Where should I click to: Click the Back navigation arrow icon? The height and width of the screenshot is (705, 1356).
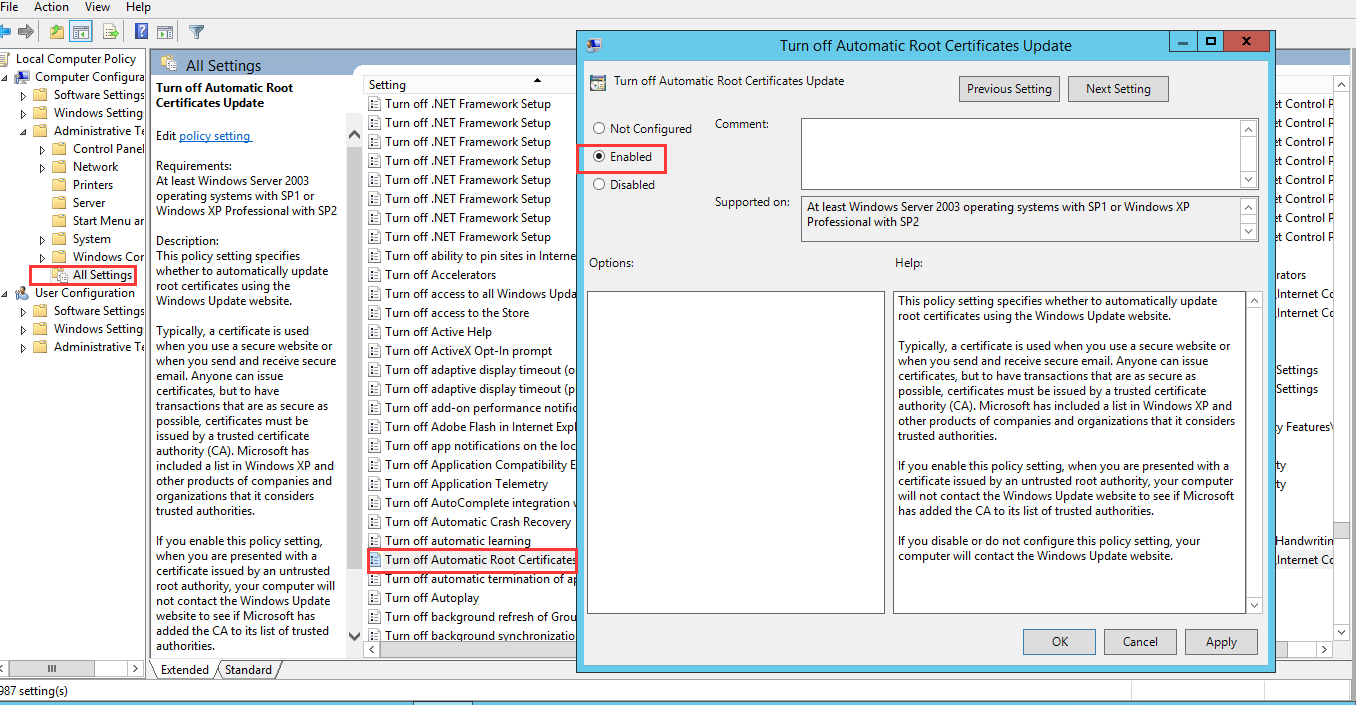tap(6, 31)
